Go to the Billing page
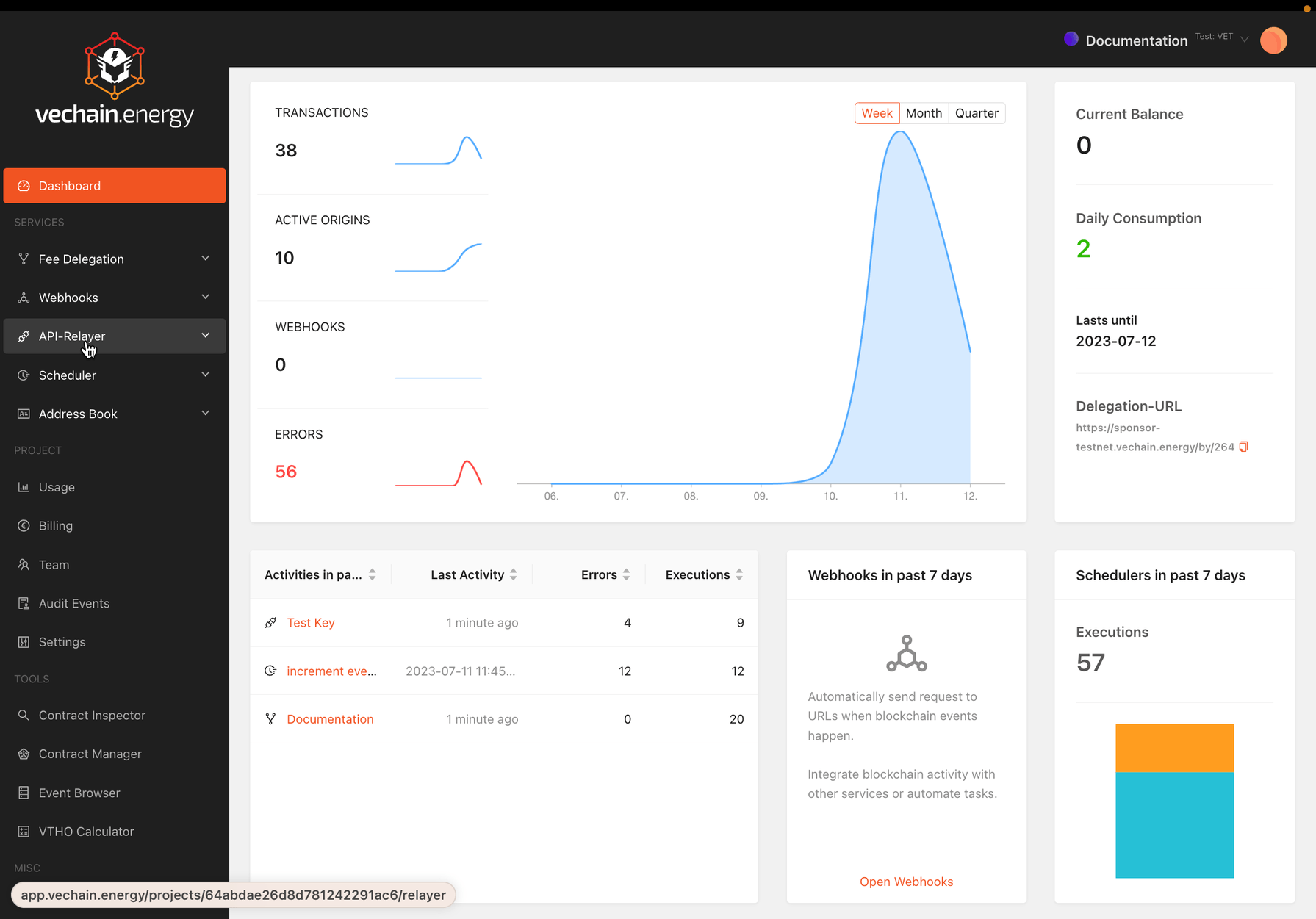Viewport: 1316px width, 919px height. (56, 525)
